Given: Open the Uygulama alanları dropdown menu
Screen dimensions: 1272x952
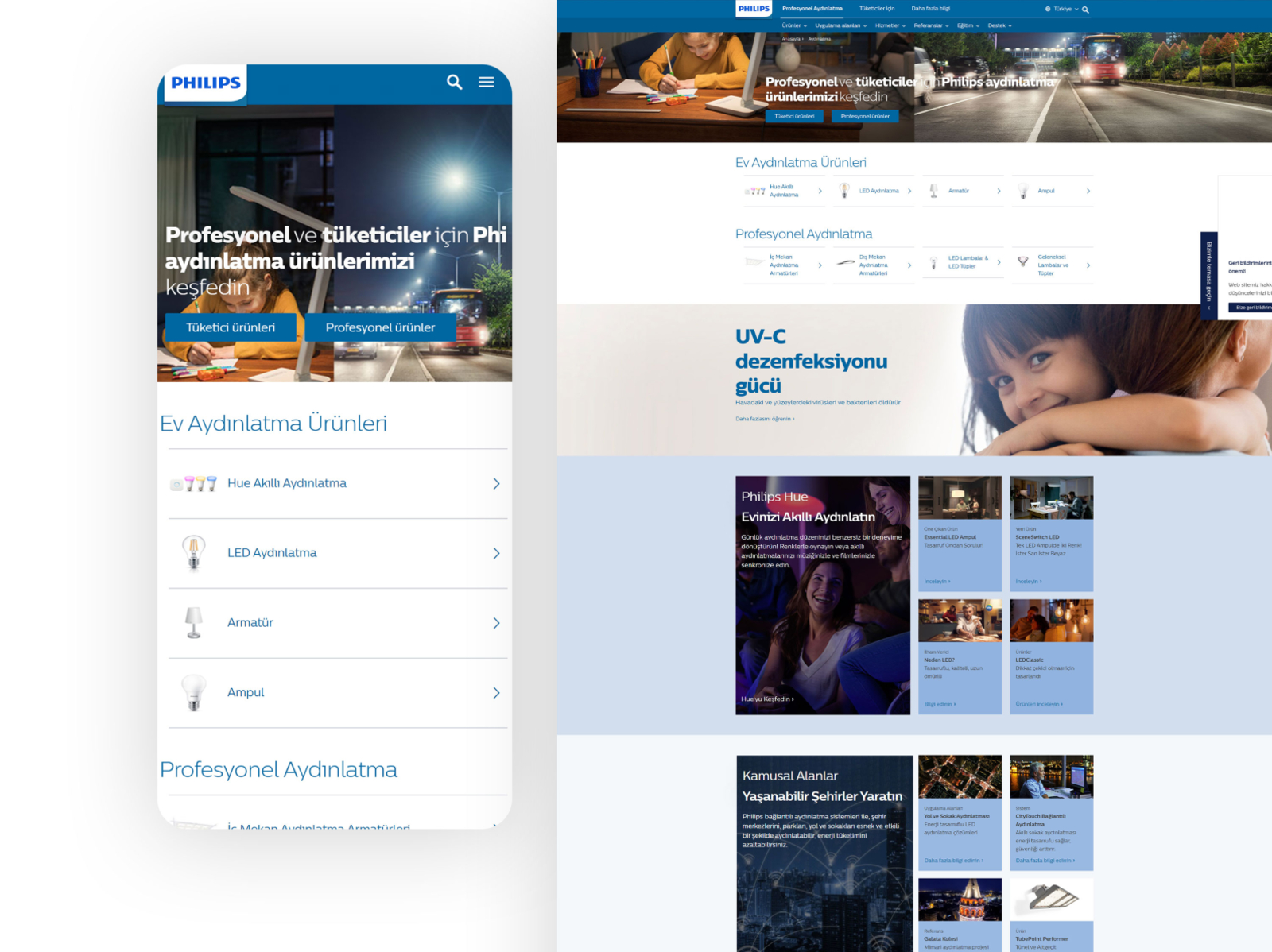Looking at the screenshot, I should point(840,25).
